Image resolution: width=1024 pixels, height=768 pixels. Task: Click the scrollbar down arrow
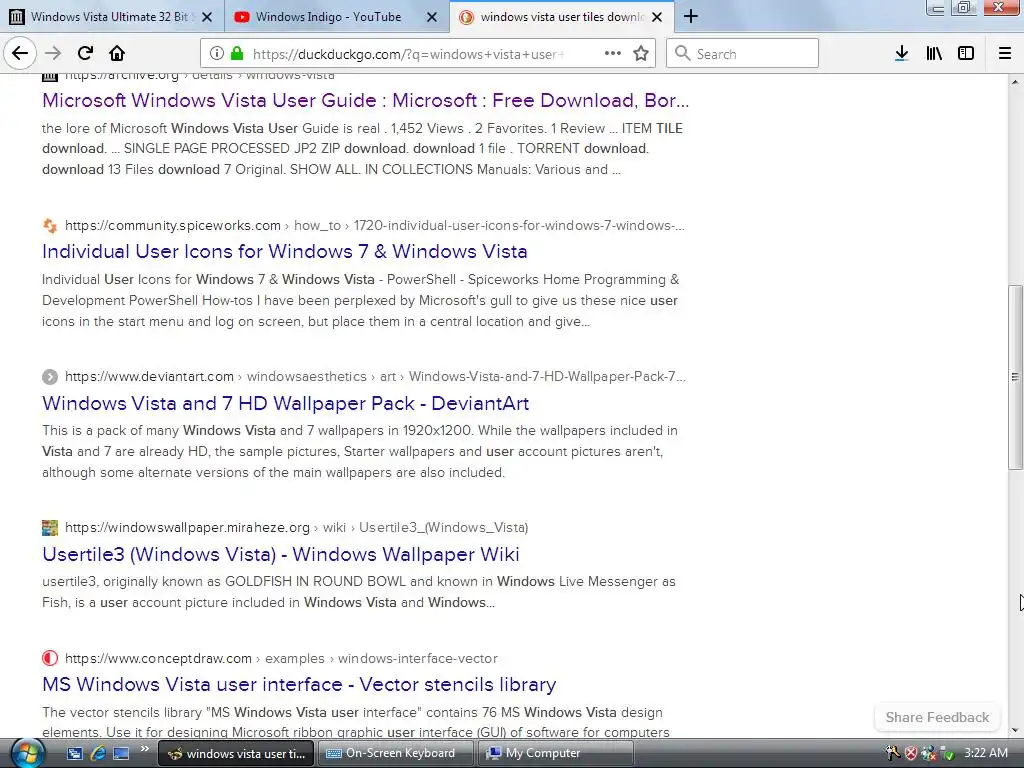tap(1015, 730)
